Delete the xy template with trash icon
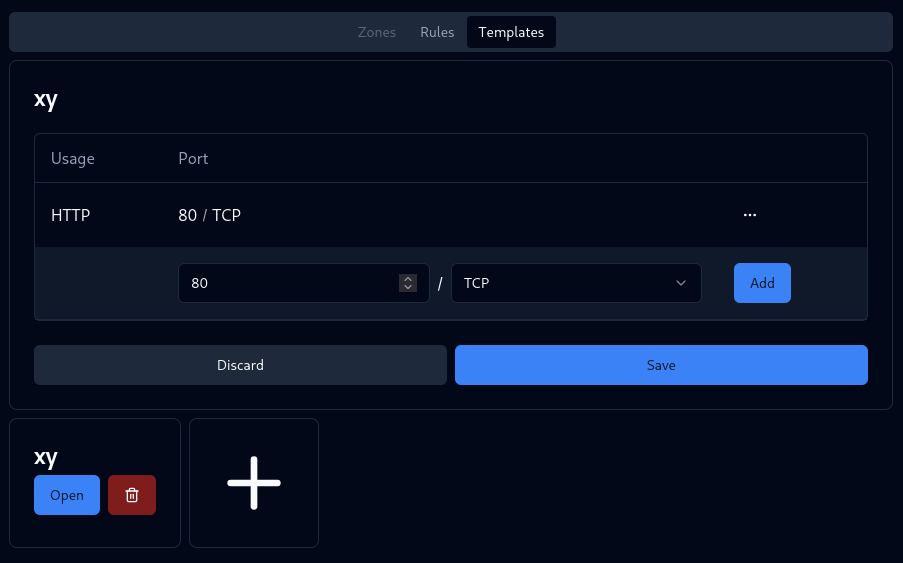 (x=132, y=495)
